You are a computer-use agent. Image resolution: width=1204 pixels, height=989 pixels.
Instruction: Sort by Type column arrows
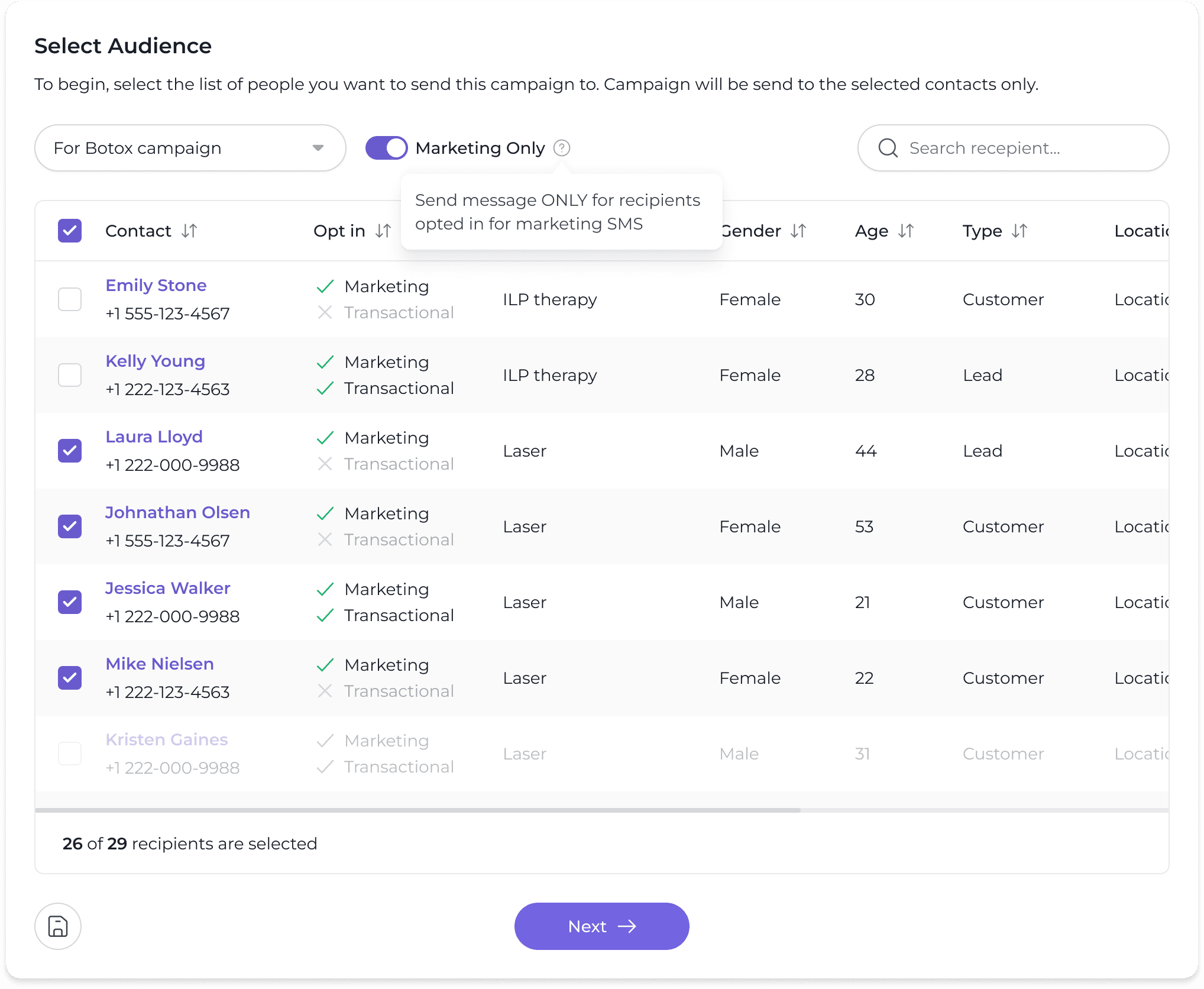1019,231
